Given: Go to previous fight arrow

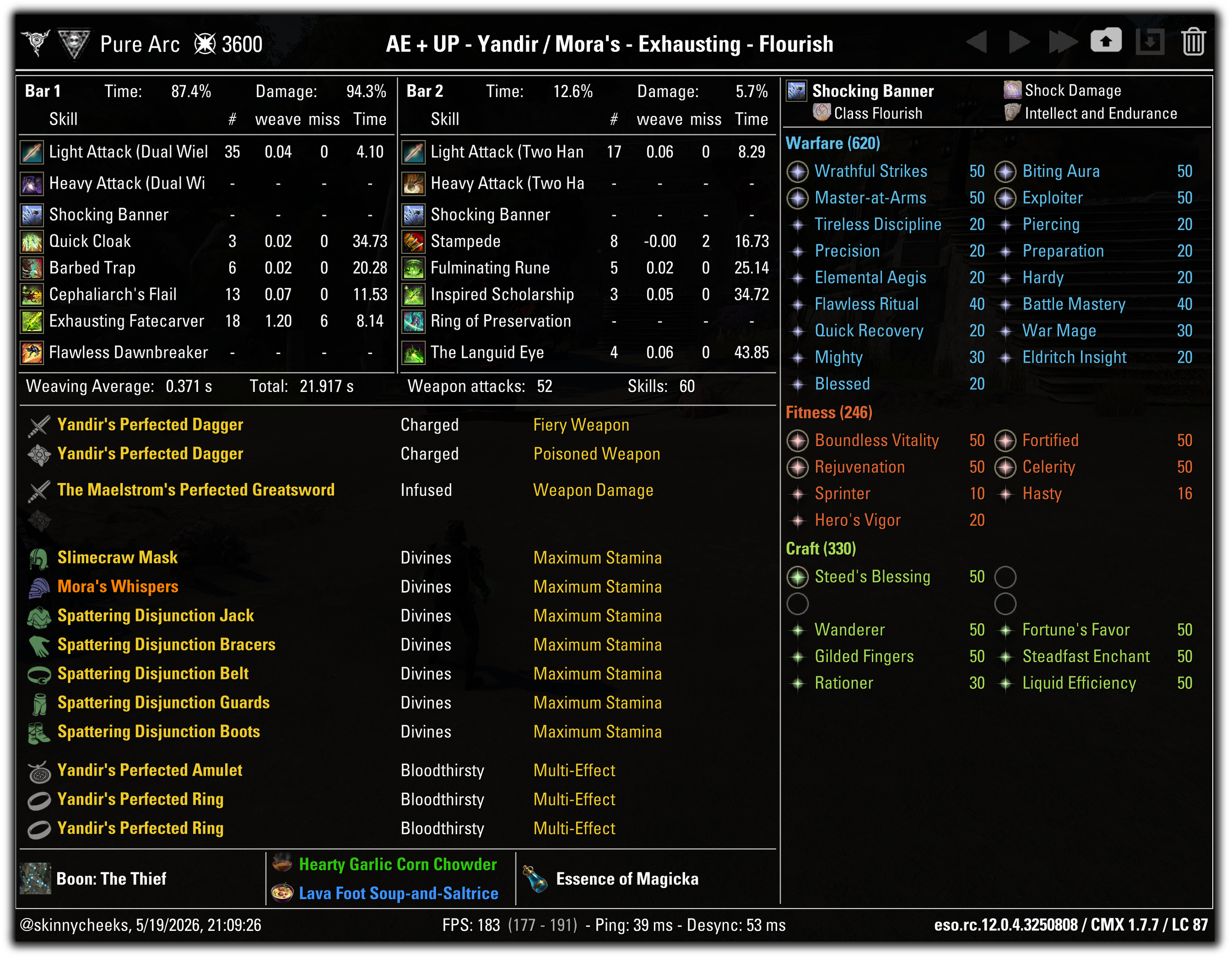Looking at the screenshot, I should coord(976,42).
